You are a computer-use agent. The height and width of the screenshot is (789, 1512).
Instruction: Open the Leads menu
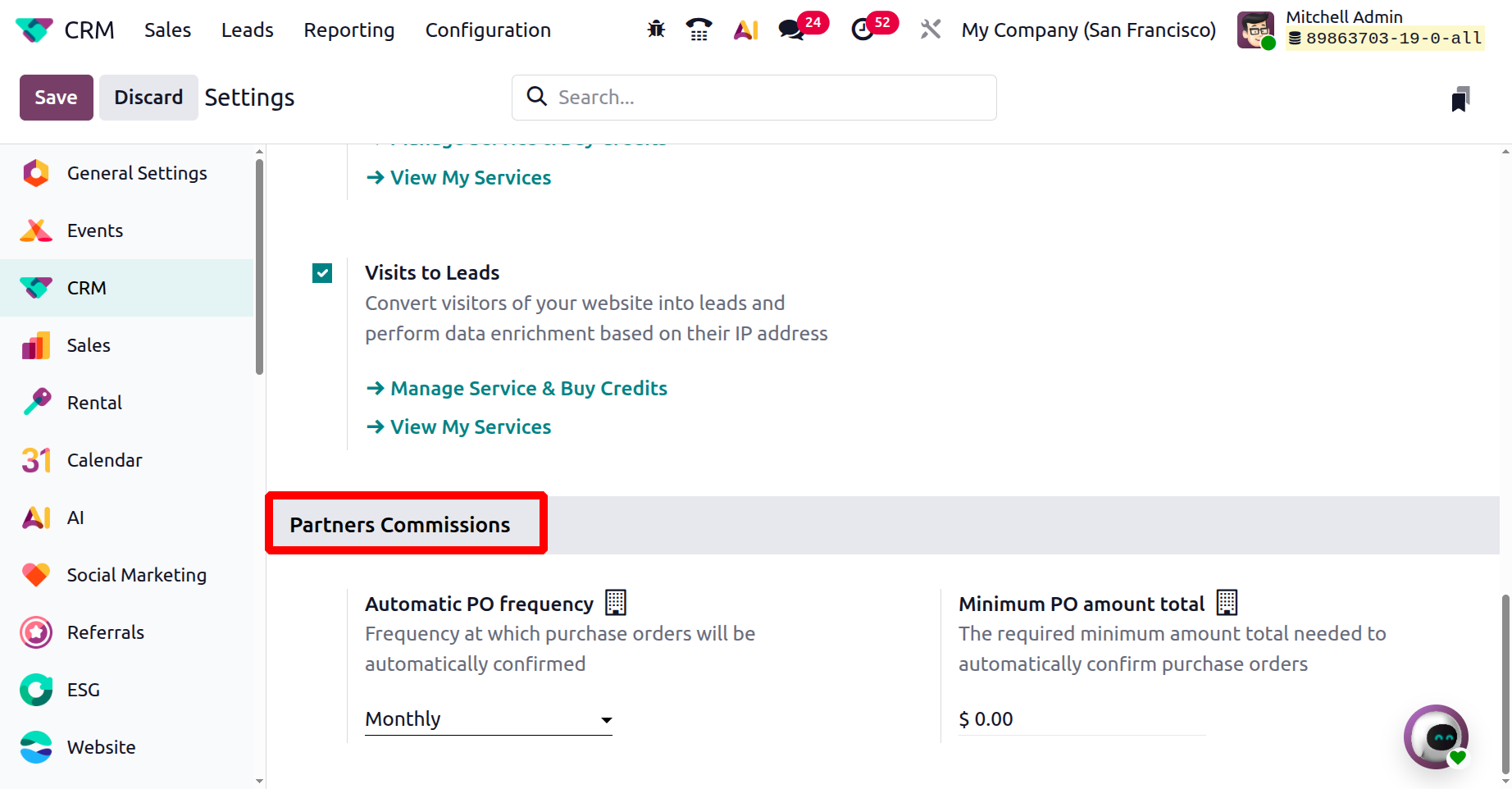pos(247,30)
